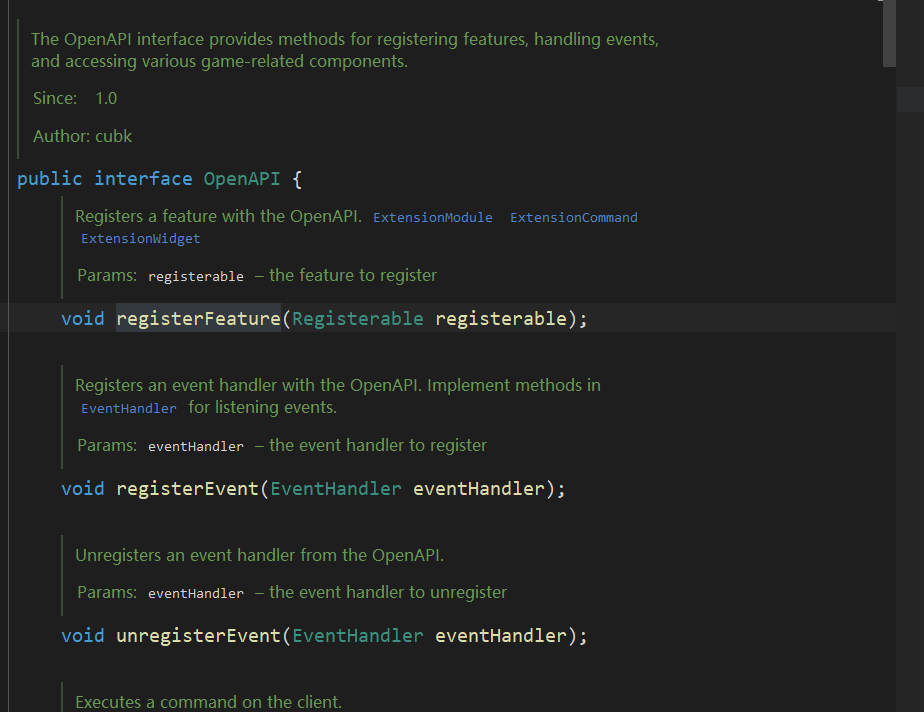The height and width of the screenshot is (712, 924).
Task: Click 'eventHandler' parameter in unregisterEvent signature
Action: 501,636
